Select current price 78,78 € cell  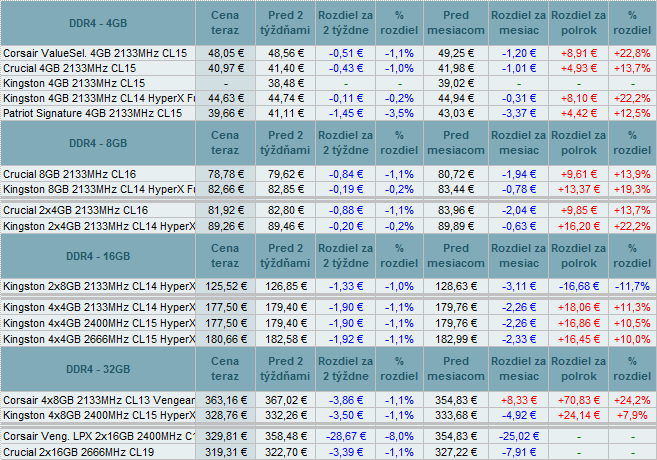[226, 174]
